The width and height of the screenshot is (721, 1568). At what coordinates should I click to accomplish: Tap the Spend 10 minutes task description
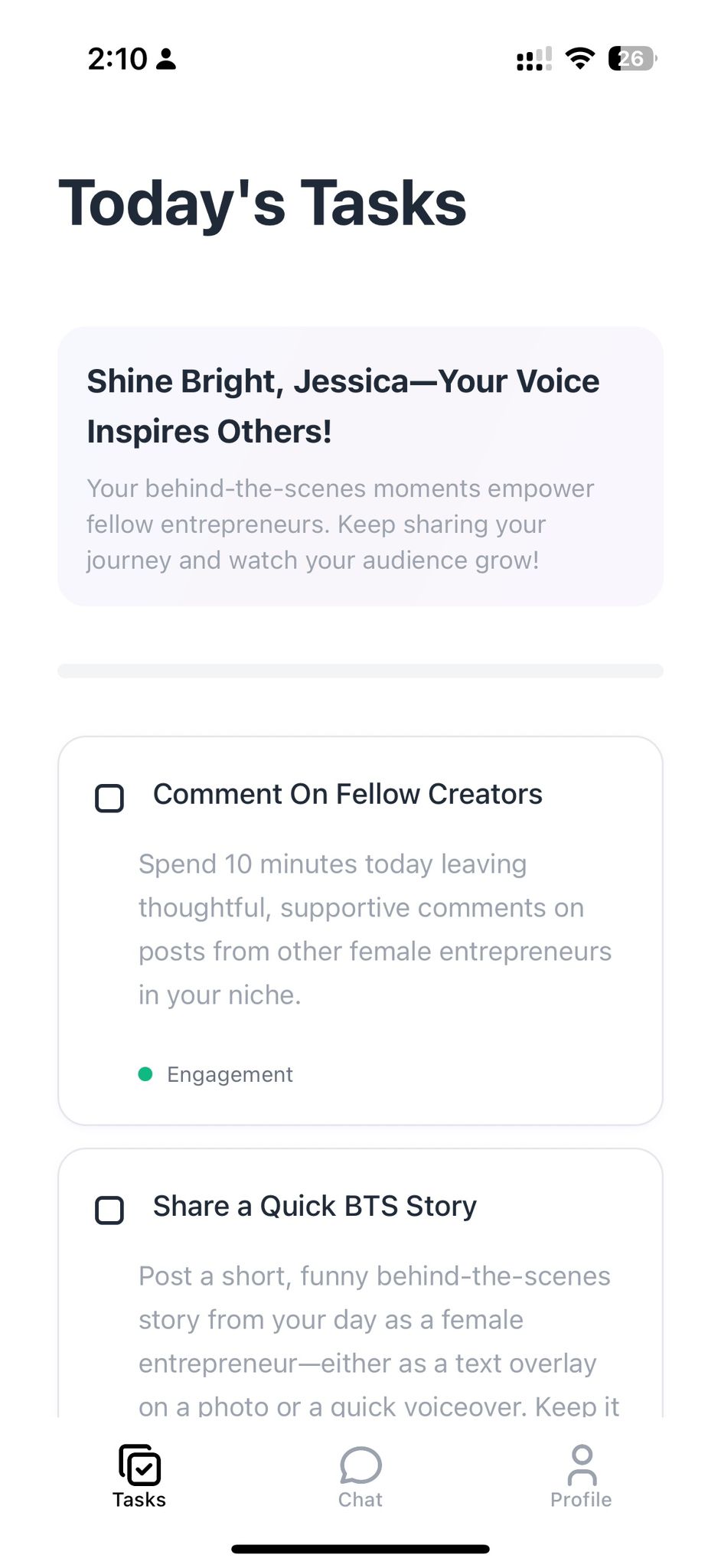pyautogui.click(x=375, y=929)
